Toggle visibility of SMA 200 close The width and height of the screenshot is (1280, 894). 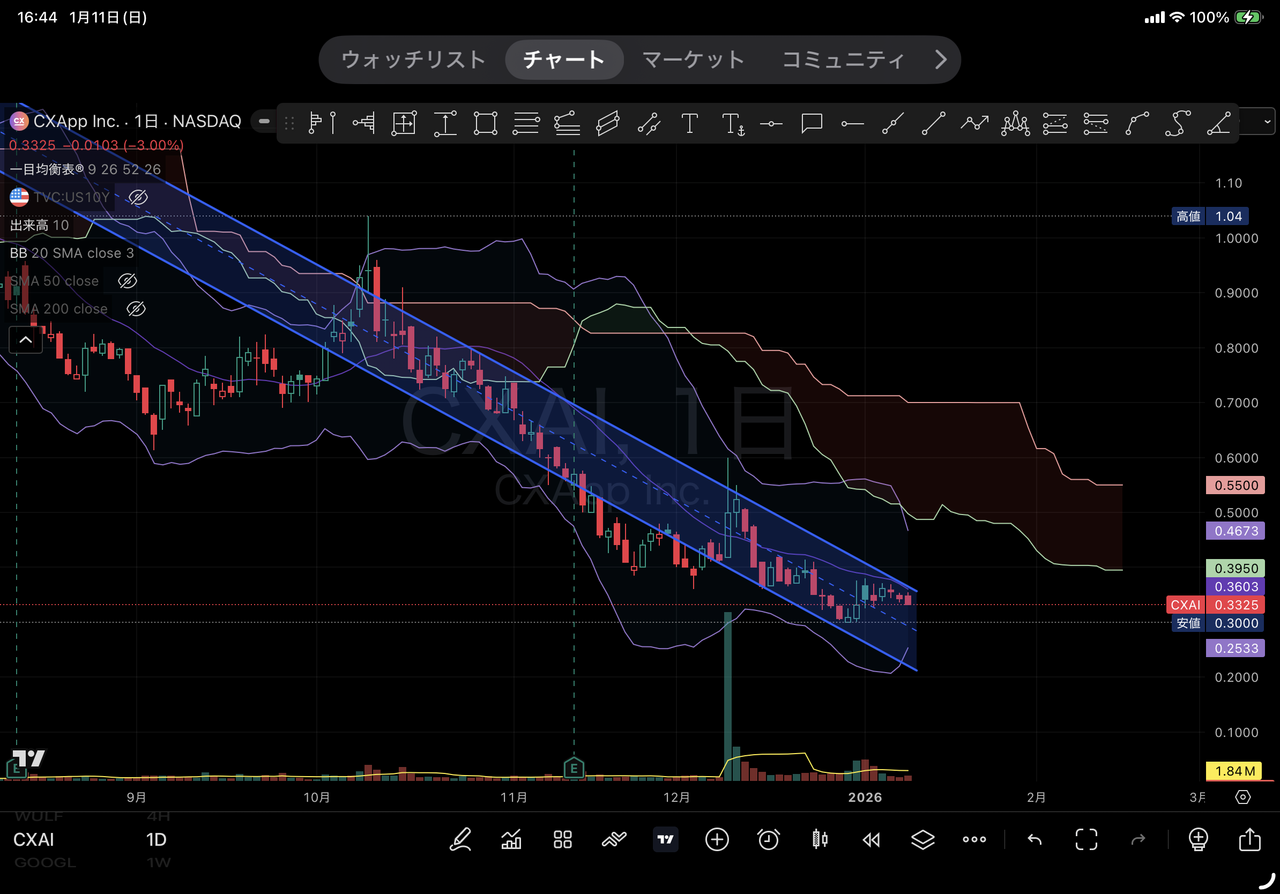coord(135,309)
